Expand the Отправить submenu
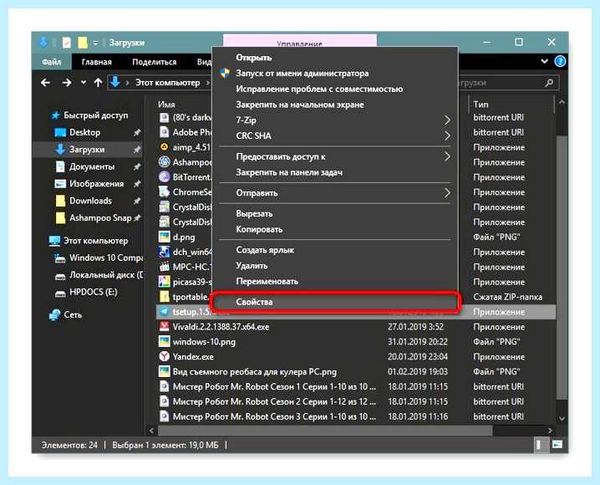 point(336,193)
